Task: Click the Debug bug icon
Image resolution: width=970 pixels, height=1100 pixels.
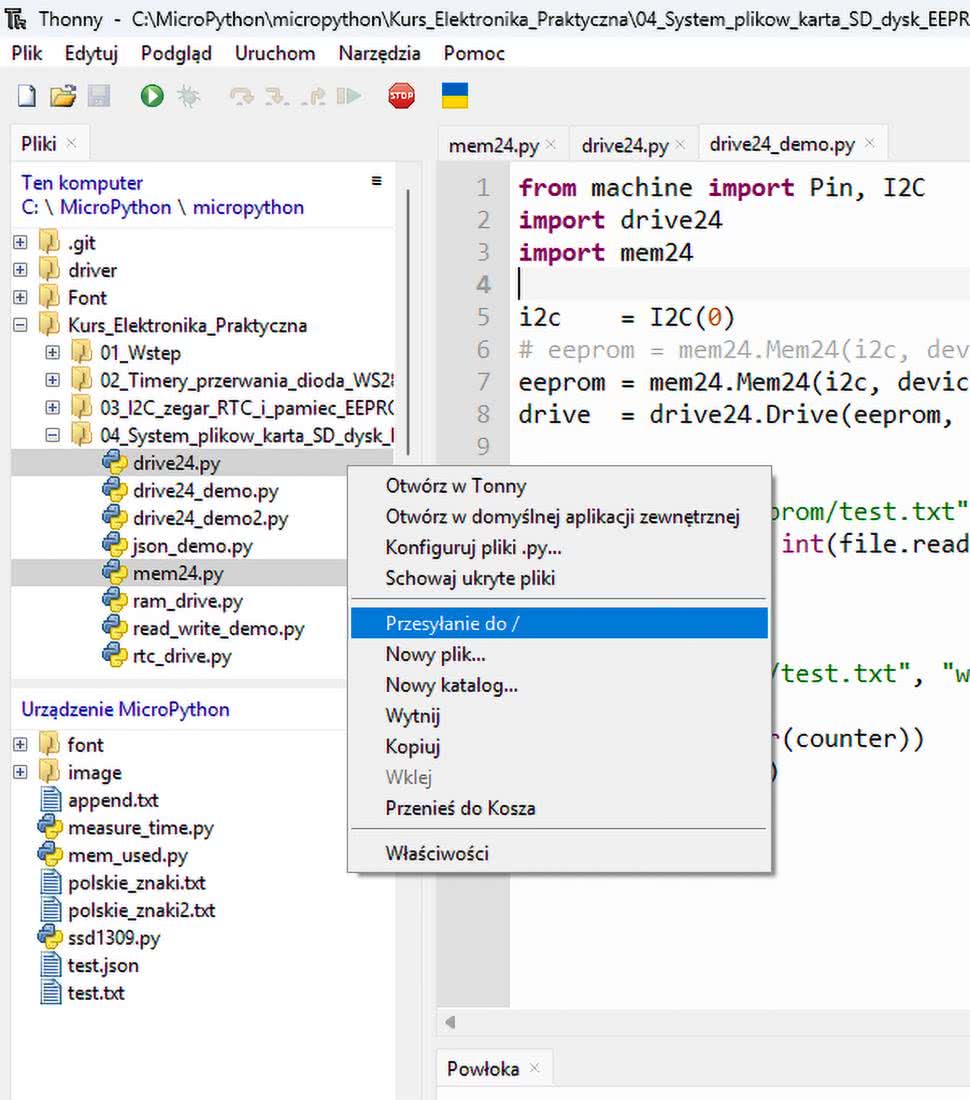Action: point(187,96)
